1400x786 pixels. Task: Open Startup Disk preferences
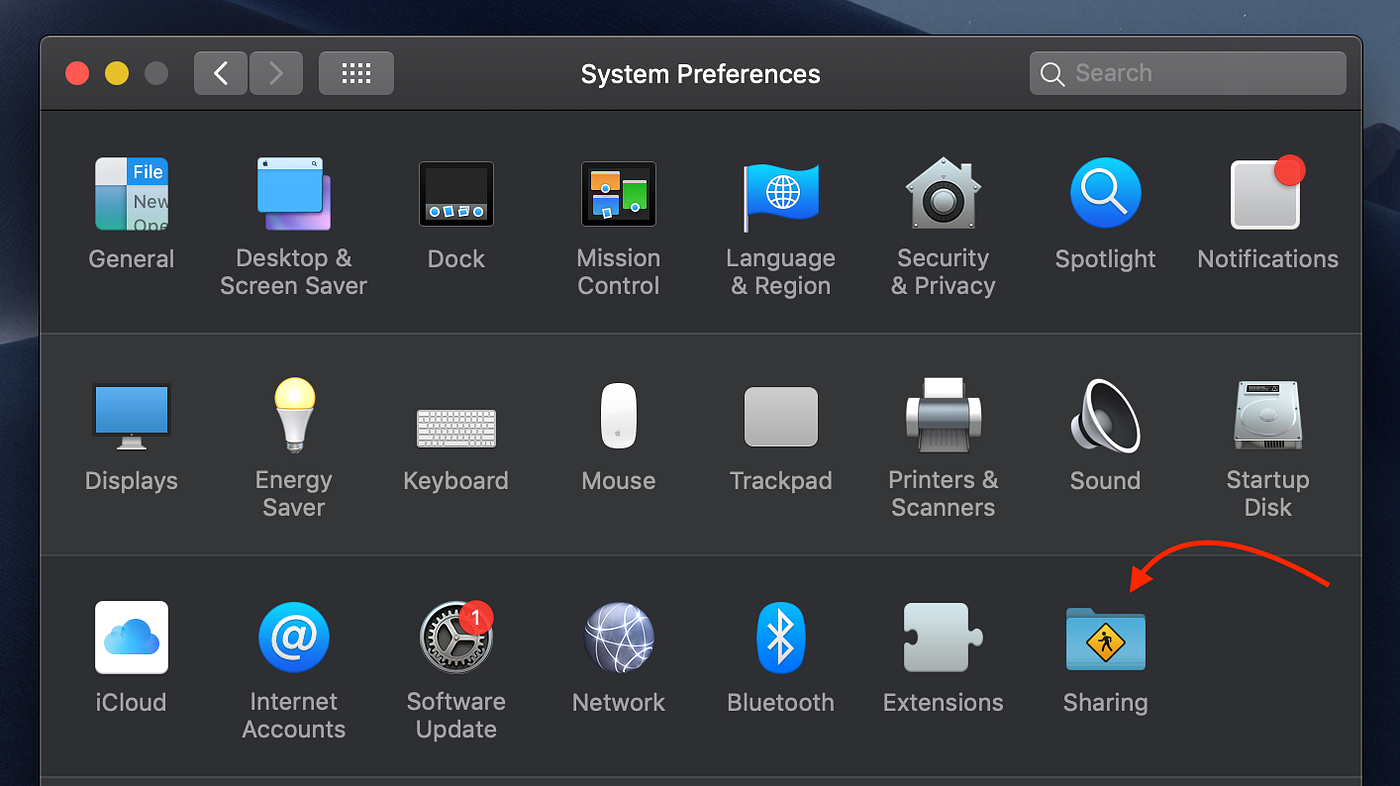pos(1266,416)
